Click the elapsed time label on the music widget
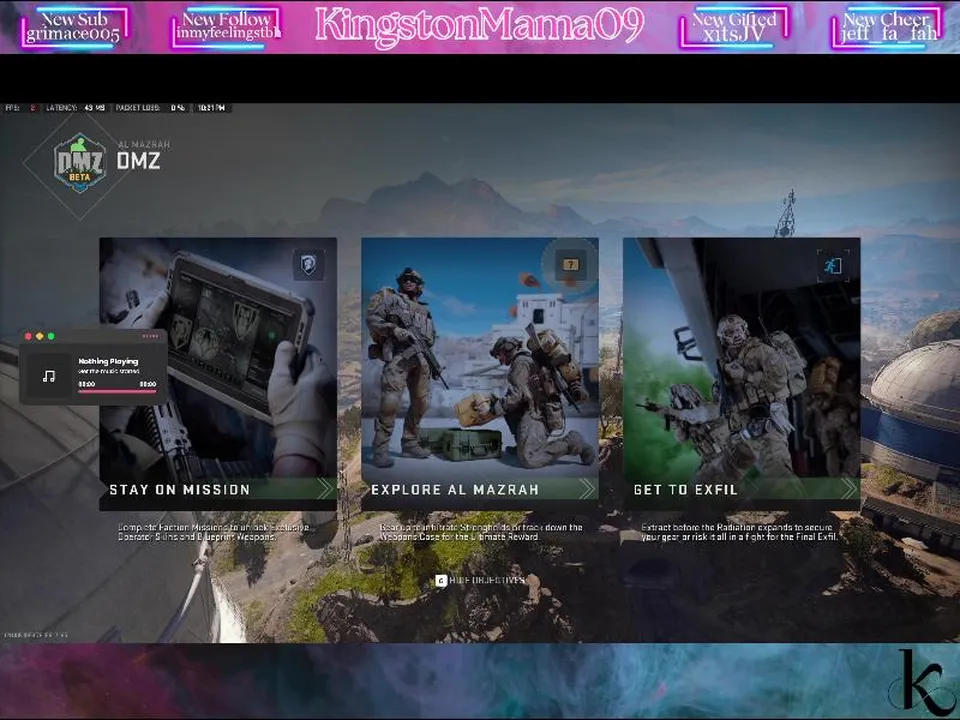The image size is (960, 720). tap(86, 384)
